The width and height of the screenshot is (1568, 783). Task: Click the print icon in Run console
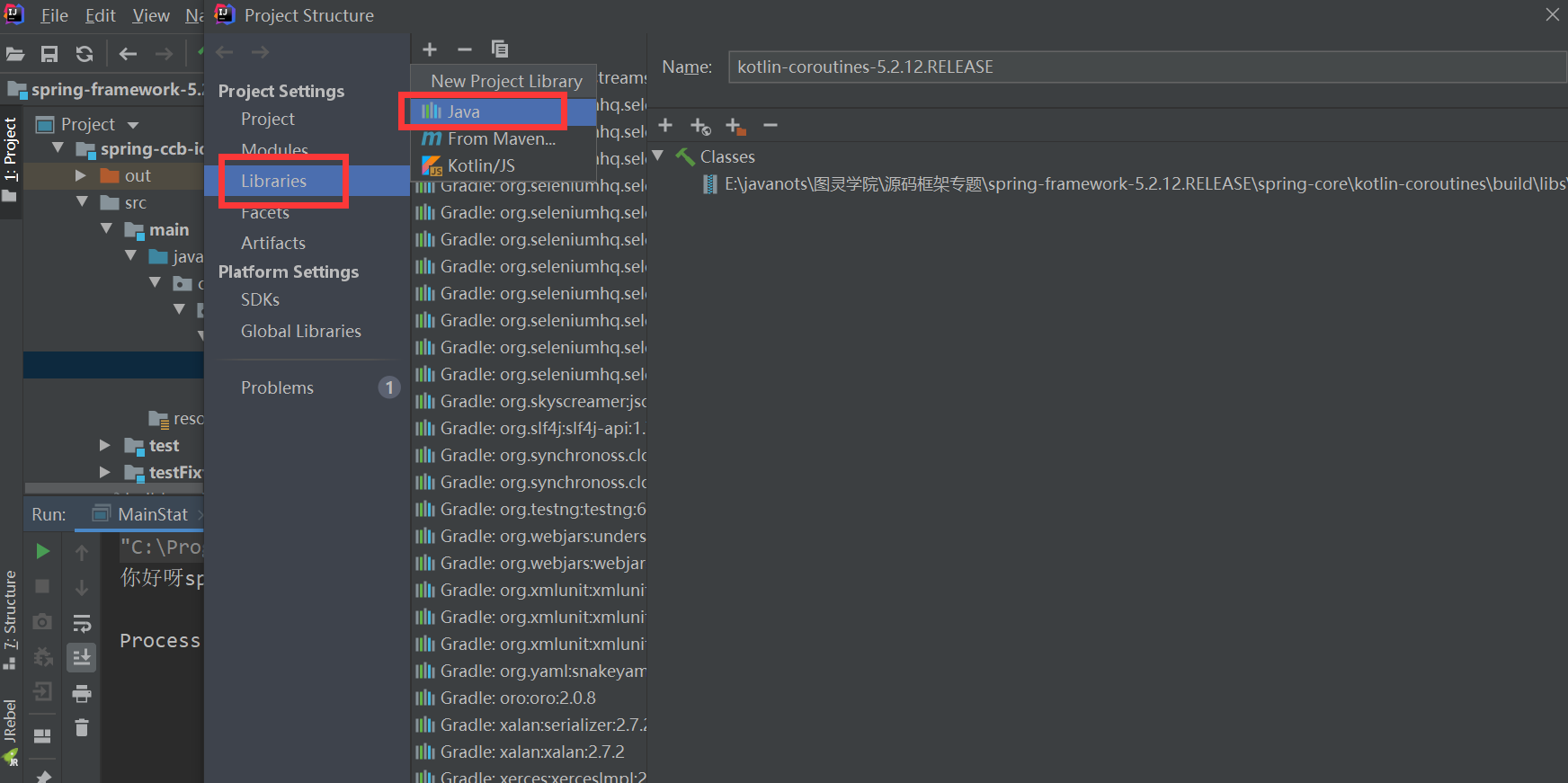click(82, 693)
